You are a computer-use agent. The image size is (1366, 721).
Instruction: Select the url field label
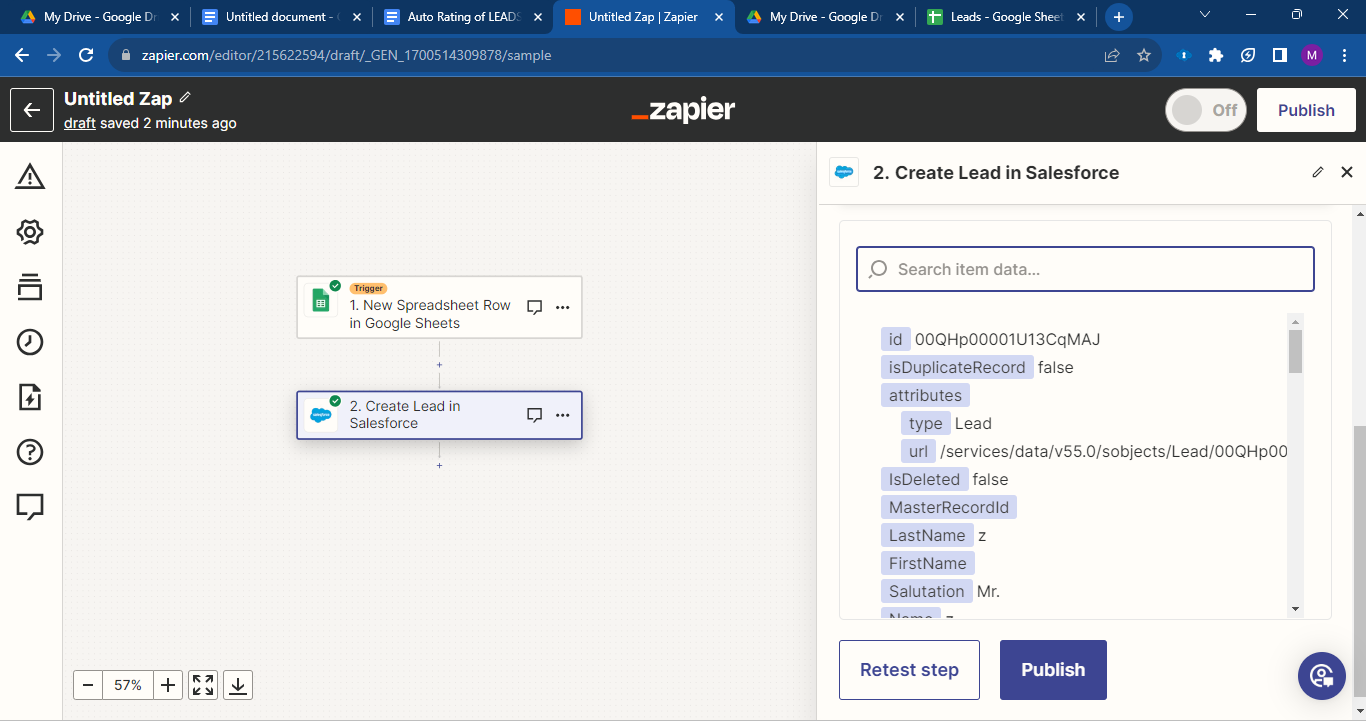coord(918,451)
